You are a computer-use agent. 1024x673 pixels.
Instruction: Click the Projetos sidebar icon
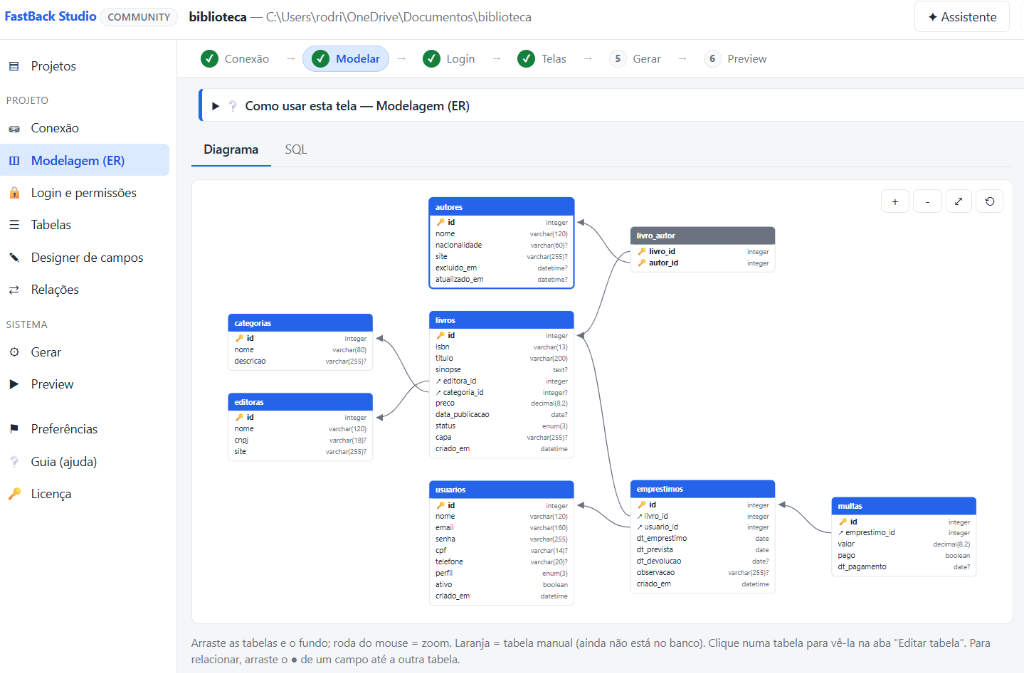coord(14,66)
